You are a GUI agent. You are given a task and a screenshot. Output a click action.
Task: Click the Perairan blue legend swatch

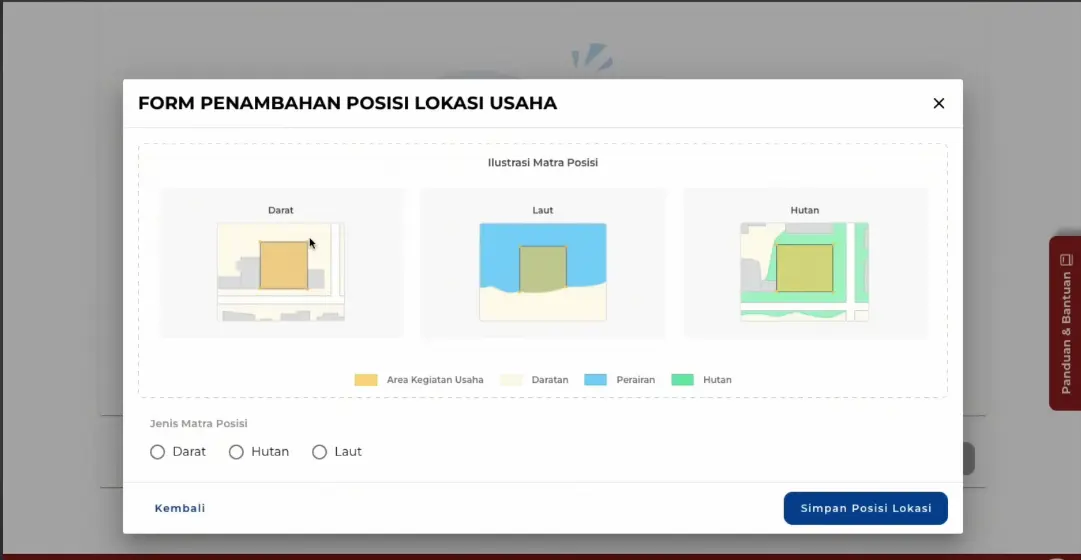pyautogui.click(x=596, y=380)
